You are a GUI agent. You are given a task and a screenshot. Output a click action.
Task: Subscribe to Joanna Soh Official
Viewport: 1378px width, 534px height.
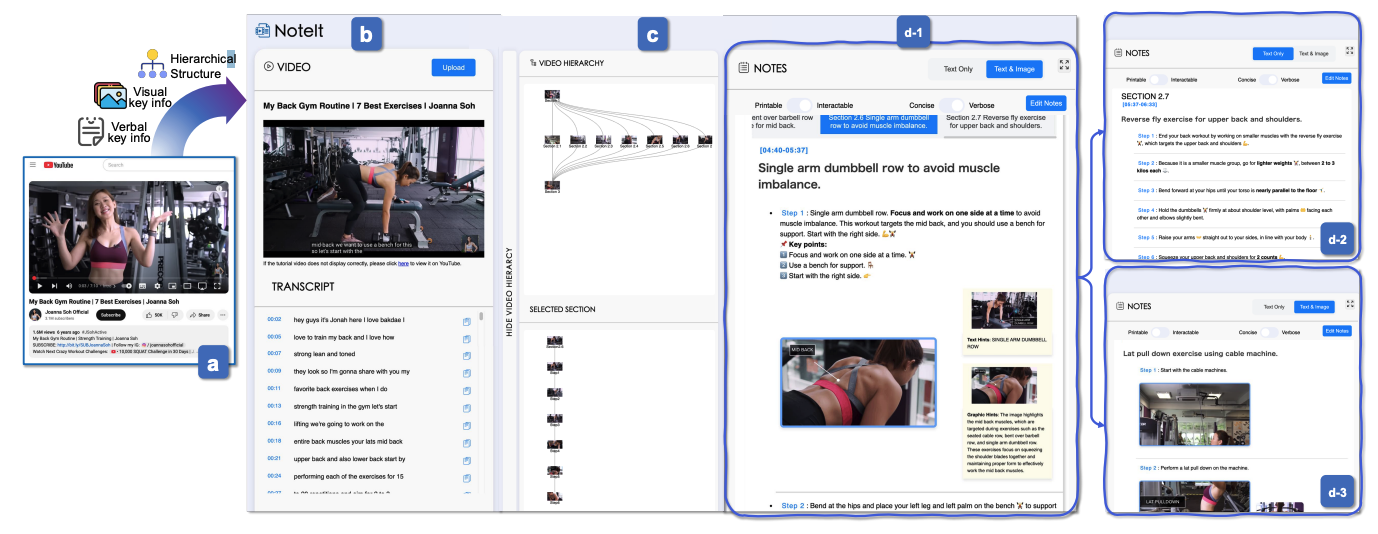(110, 314)
